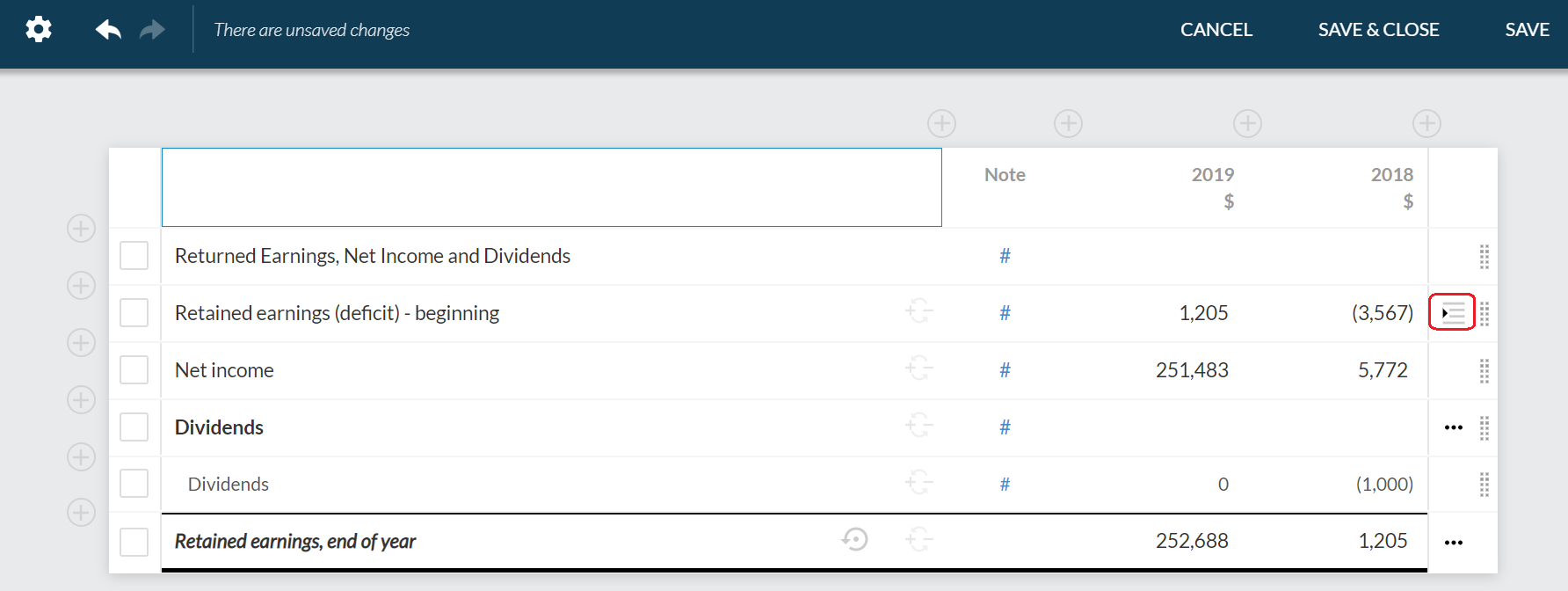Image resolution: width=1568 pixels, height=591 pixels.
Task: Select the Retained earnings, end of year checkbox
Action: point(134,542)
